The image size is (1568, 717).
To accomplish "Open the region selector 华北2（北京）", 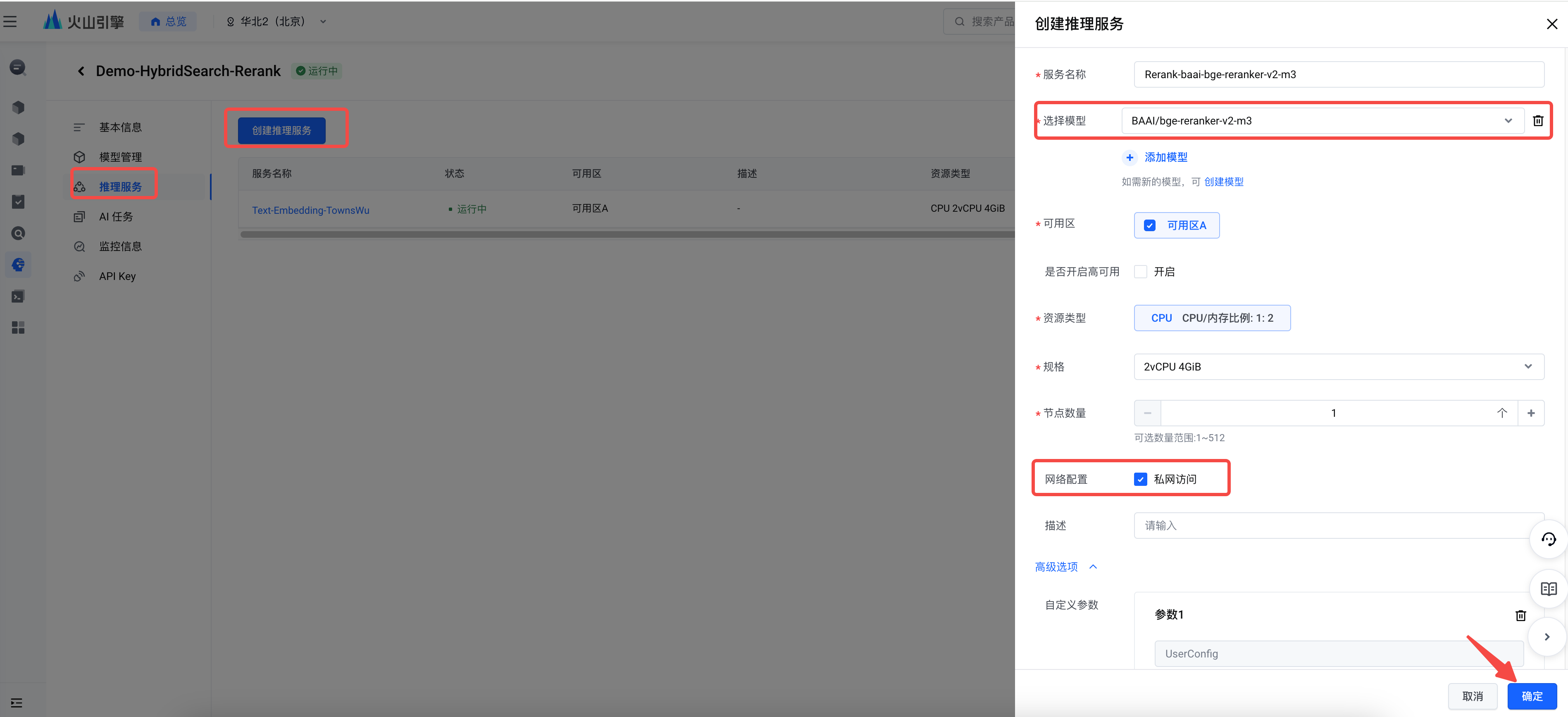I will click(276, 22).
